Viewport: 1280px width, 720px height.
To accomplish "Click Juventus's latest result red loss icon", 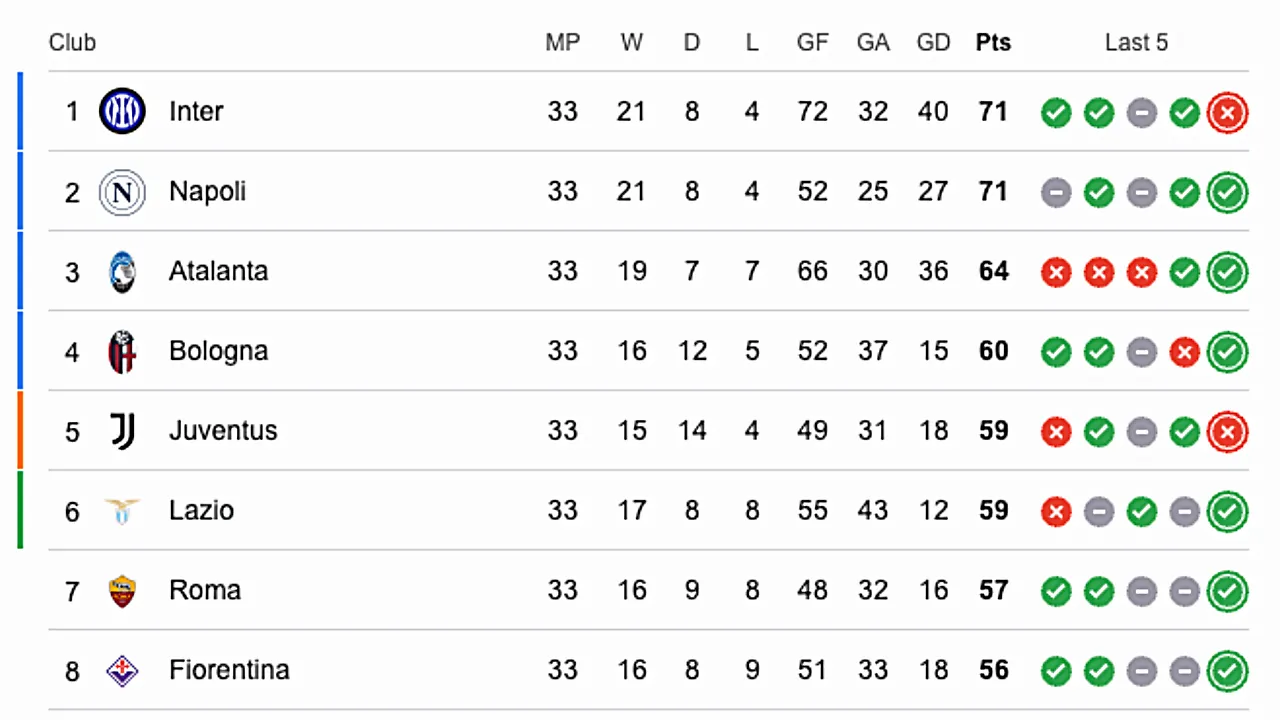I will (1227, 432).
